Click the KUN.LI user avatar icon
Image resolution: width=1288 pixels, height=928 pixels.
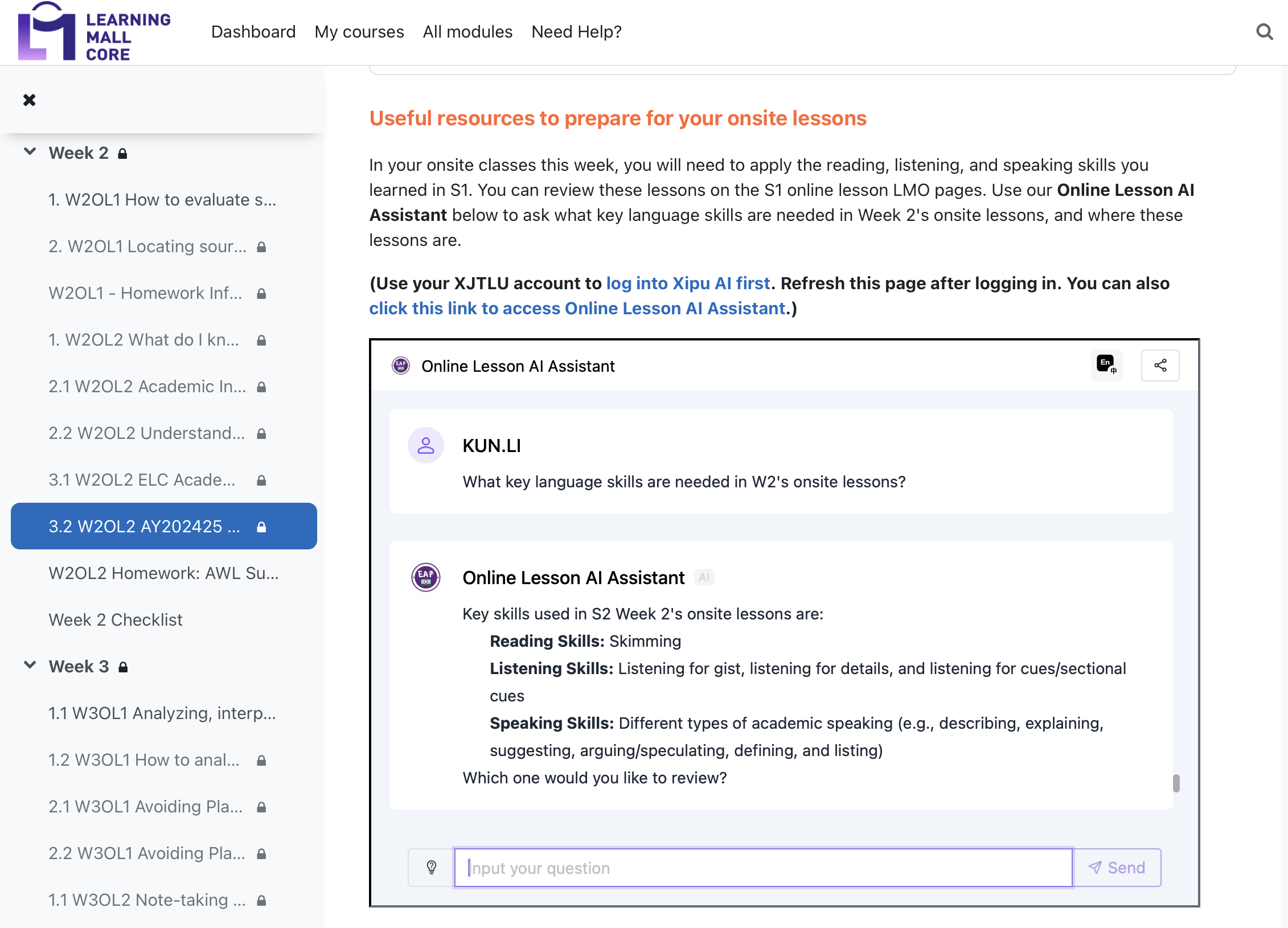(x=425, y=445)
